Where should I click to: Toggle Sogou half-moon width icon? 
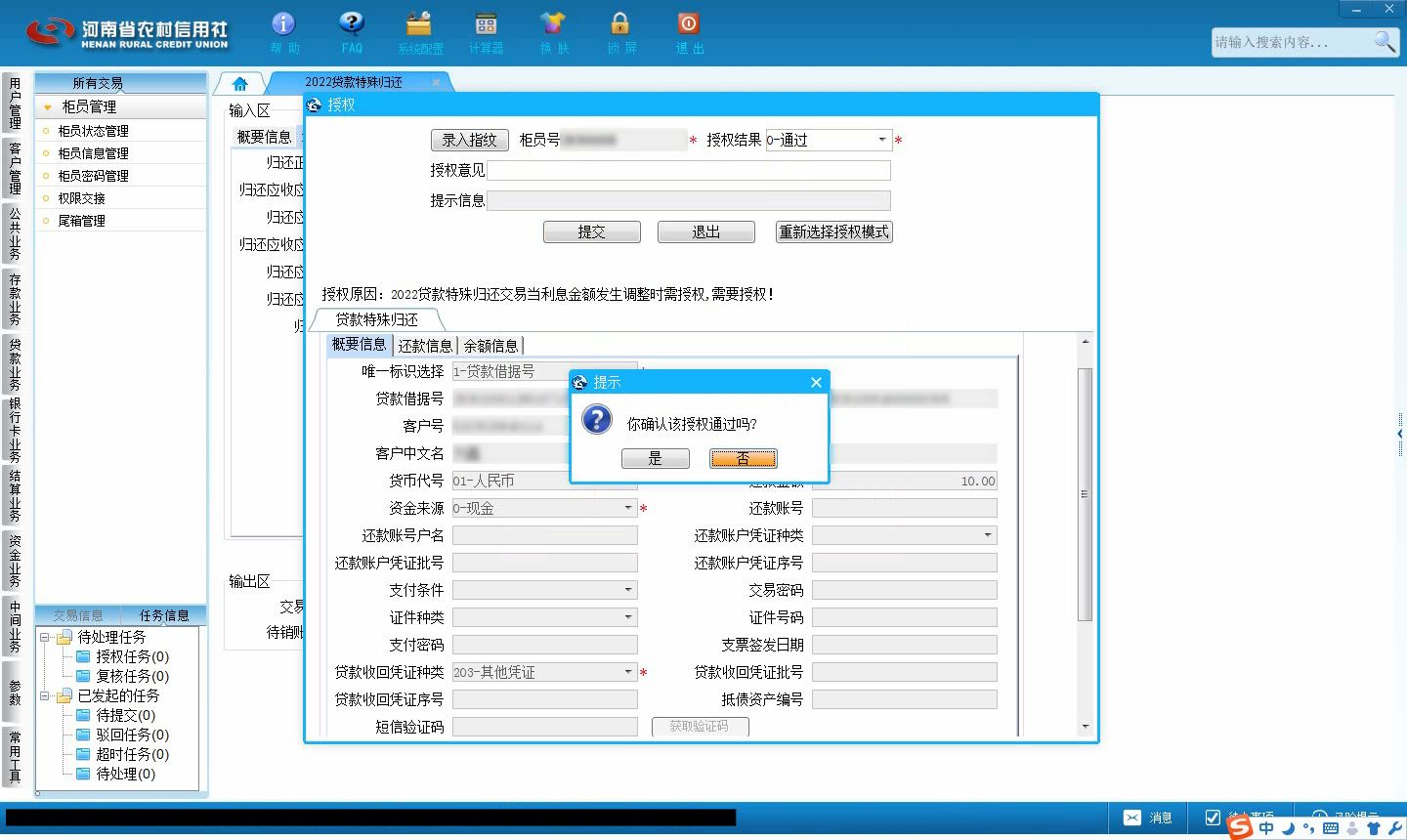[x=1289, y=828]
